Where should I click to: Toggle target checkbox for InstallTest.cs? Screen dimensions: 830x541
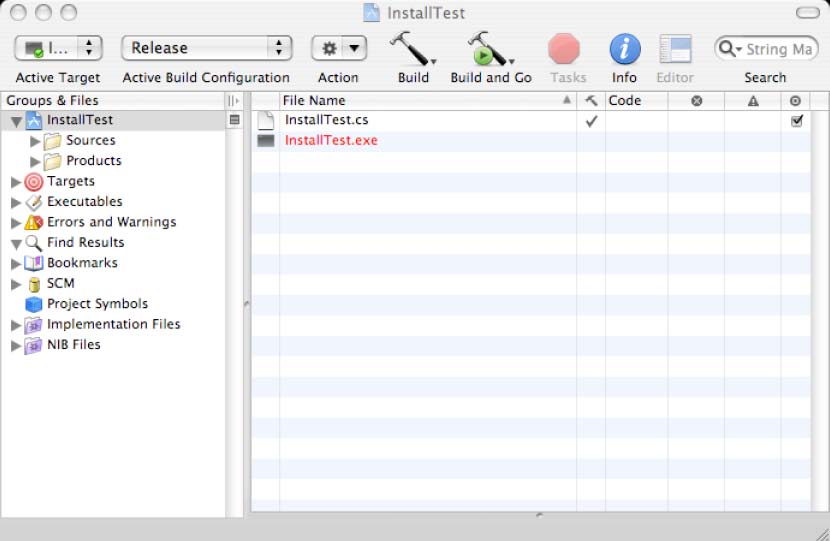(x=796, y=121)
